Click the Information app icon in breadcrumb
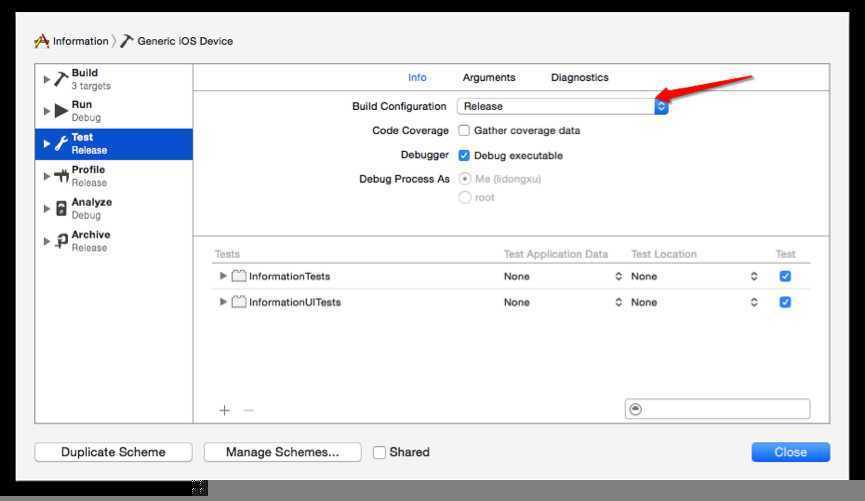Viewport: 865px width, 501px height. click(x=42, y=41)
